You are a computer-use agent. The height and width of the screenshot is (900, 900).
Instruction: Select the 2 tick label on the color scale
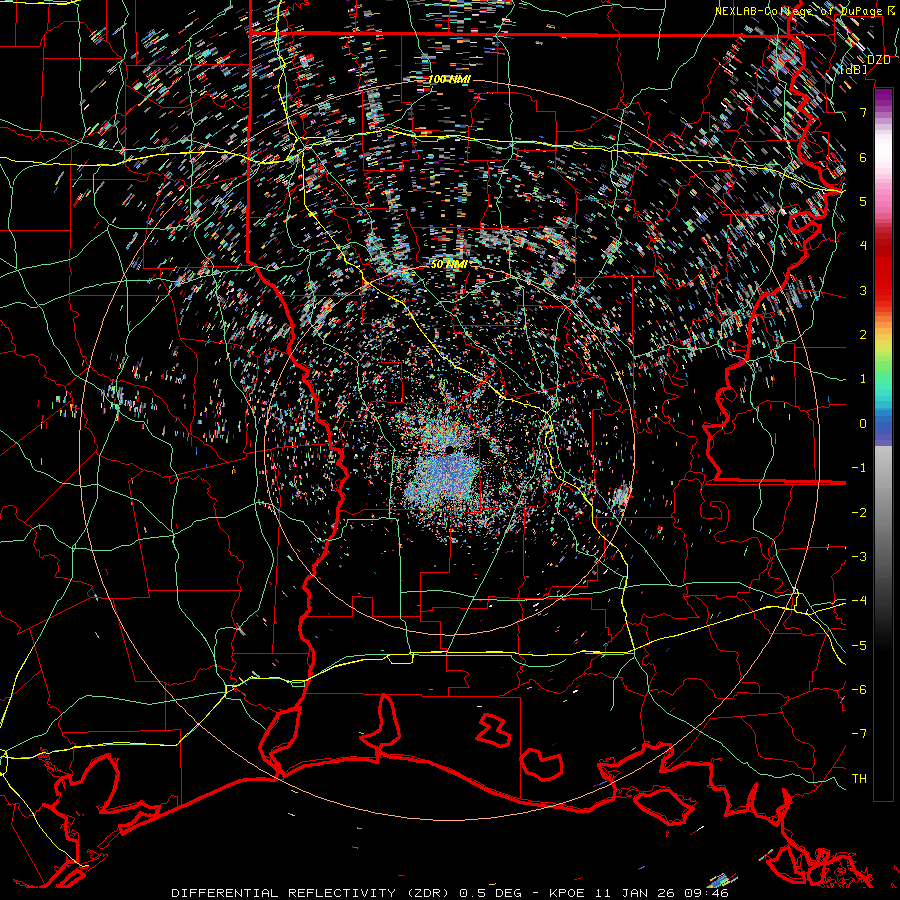863,335
